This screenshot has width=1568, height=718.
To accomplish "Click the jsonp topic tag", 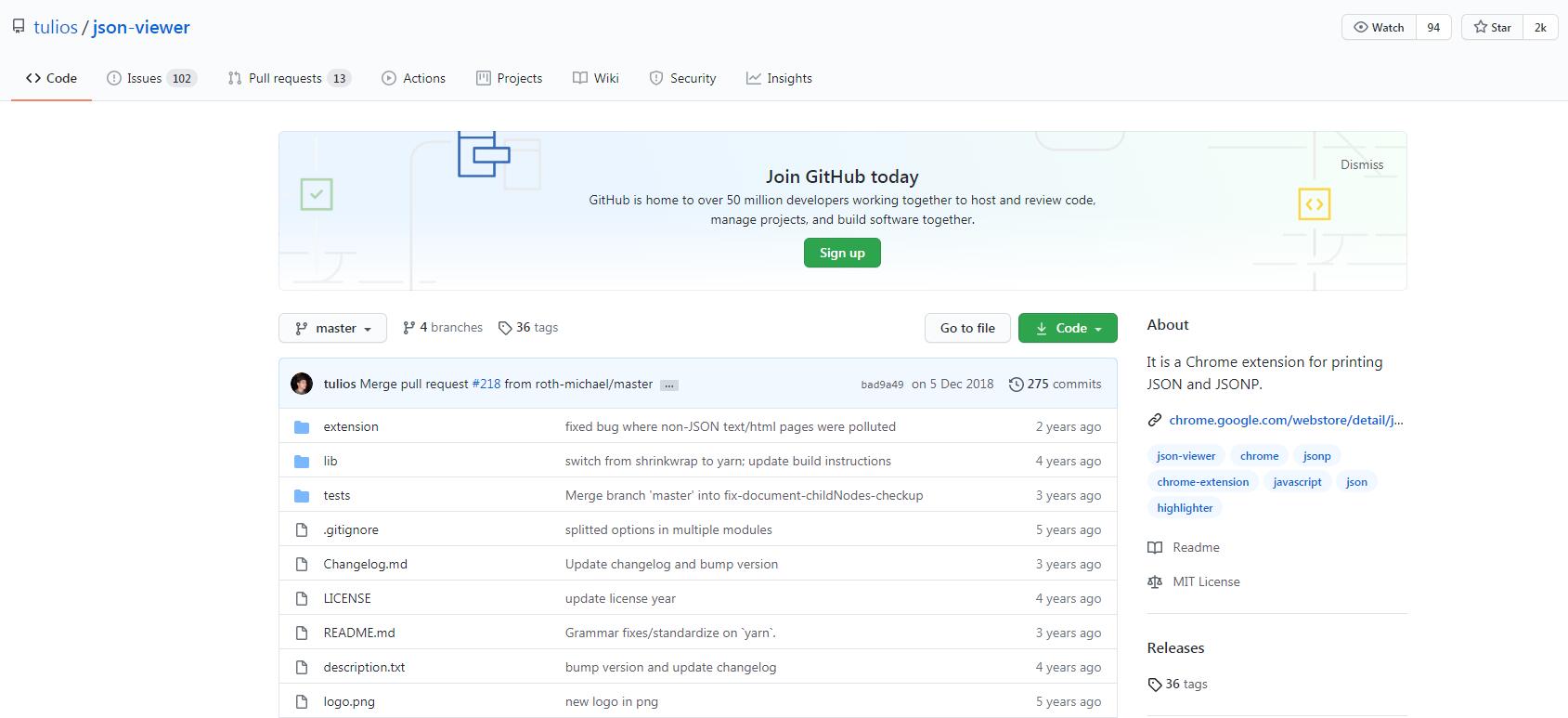I will click(x=1316, y=456).
